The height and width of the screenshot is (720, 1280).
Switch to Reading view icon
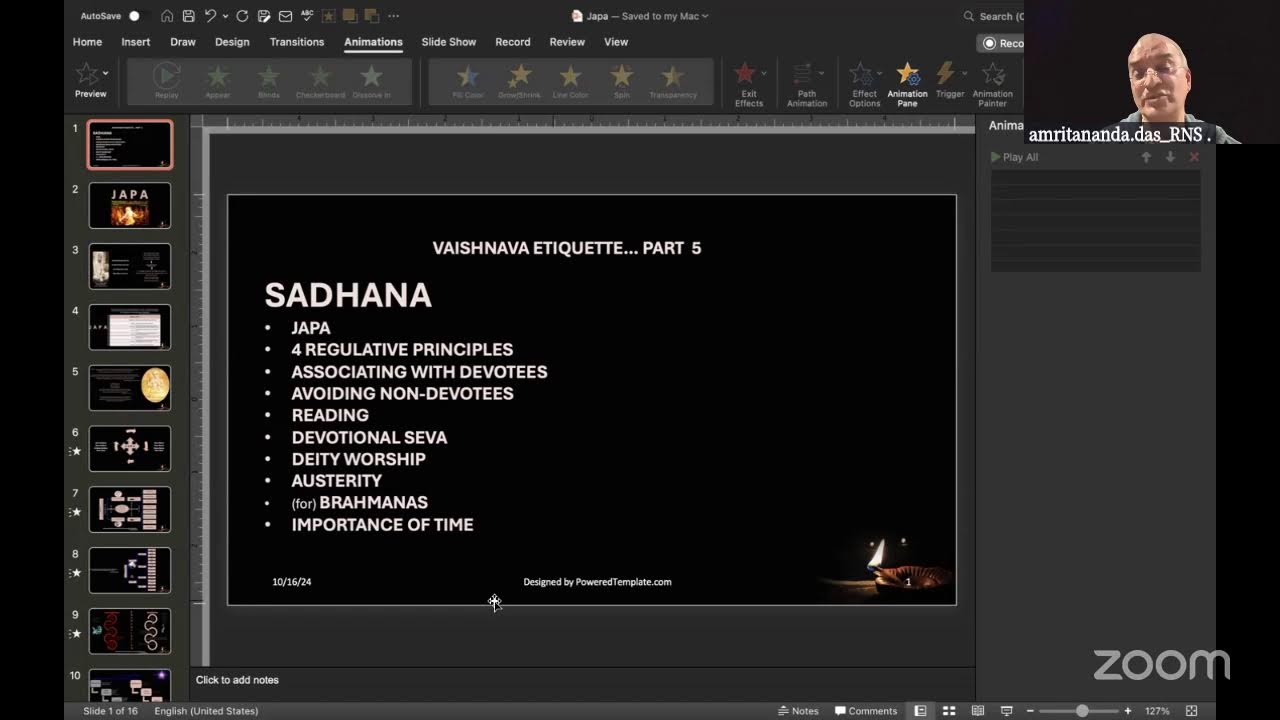[x=978, y=711]
